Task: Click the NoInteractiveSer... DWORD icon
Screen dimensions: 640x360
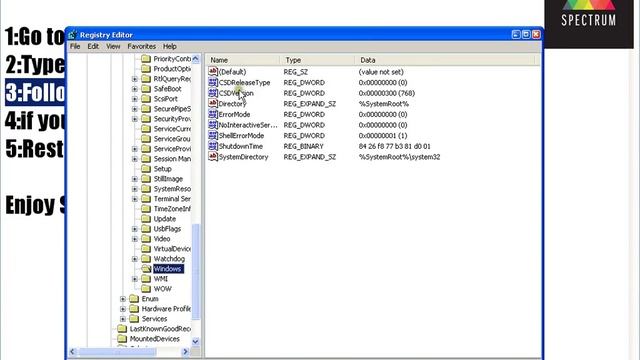Action: click(x=213, y=124)
